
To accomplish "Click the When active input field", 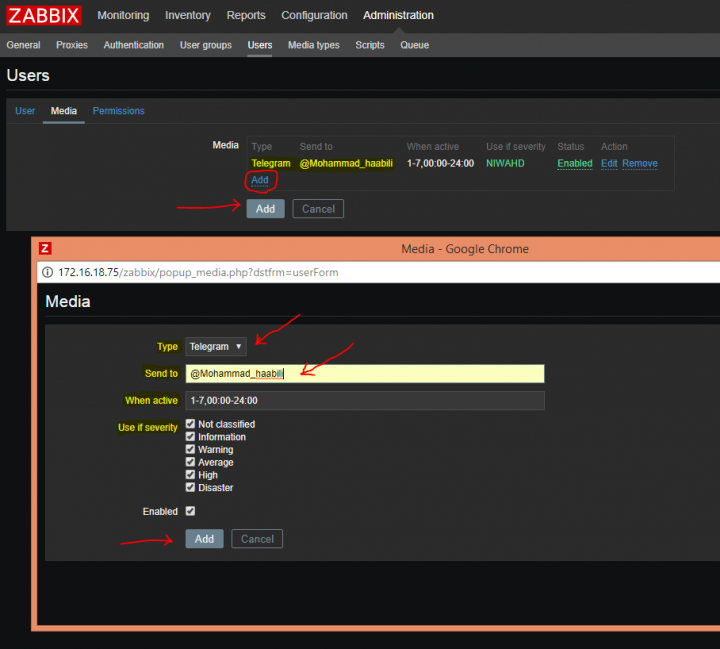I will (365, 401).
